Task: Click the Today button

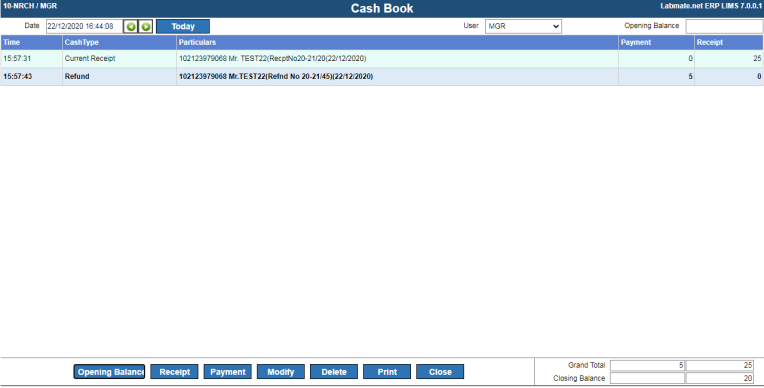Action: (x=183, y=26)
